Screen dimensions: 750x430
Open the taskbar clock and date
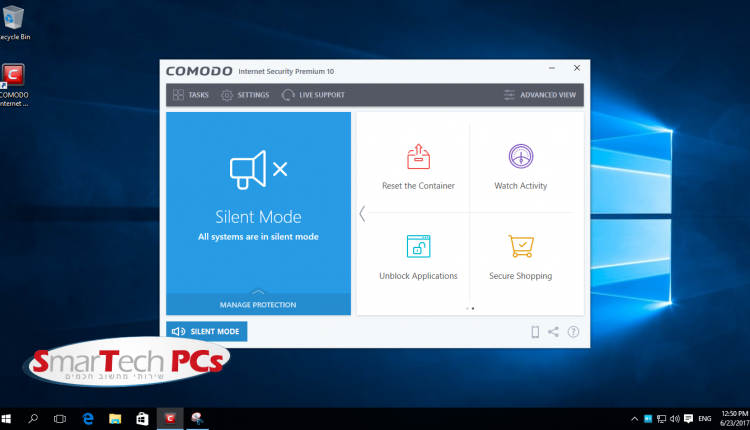pos(734,419)
